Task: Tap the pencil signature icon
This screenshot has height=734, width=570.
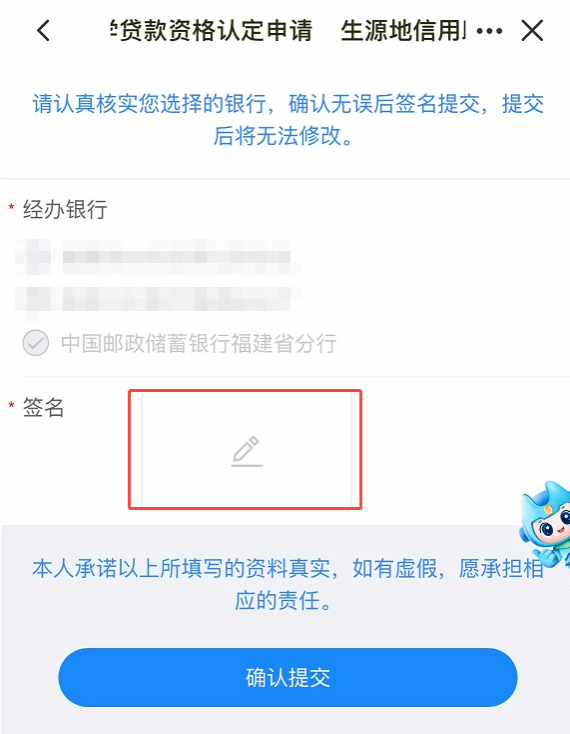Action: (x=247, y=451)
